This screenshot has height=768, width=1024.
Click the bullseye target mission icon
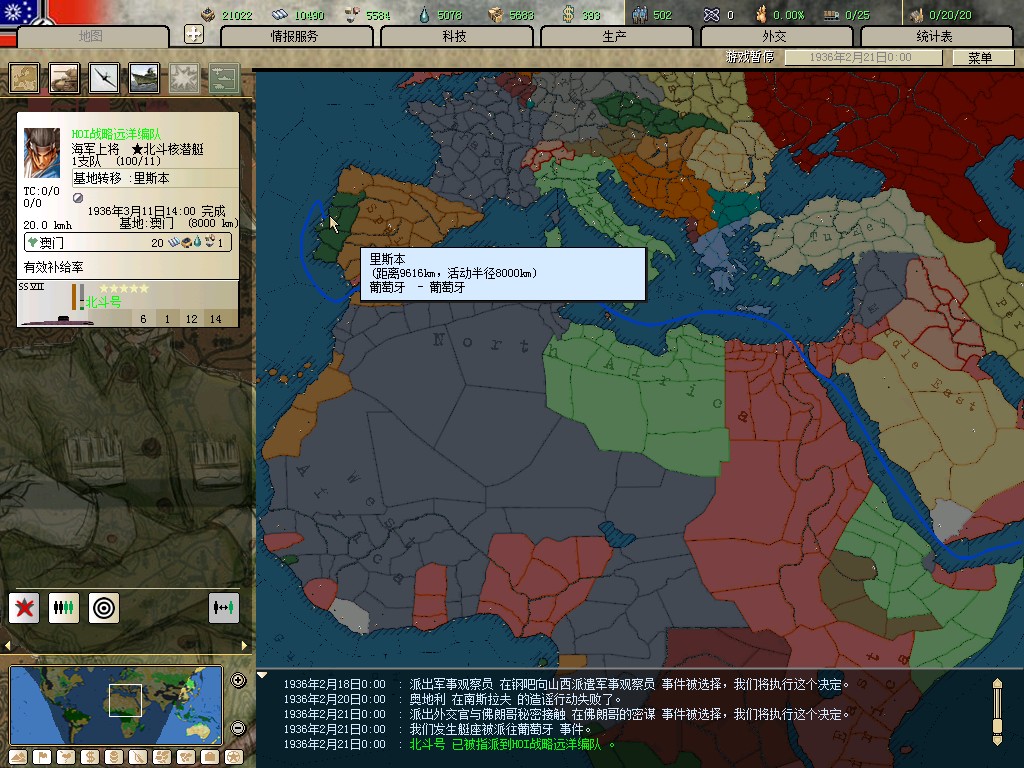click(x=103, y=607)
